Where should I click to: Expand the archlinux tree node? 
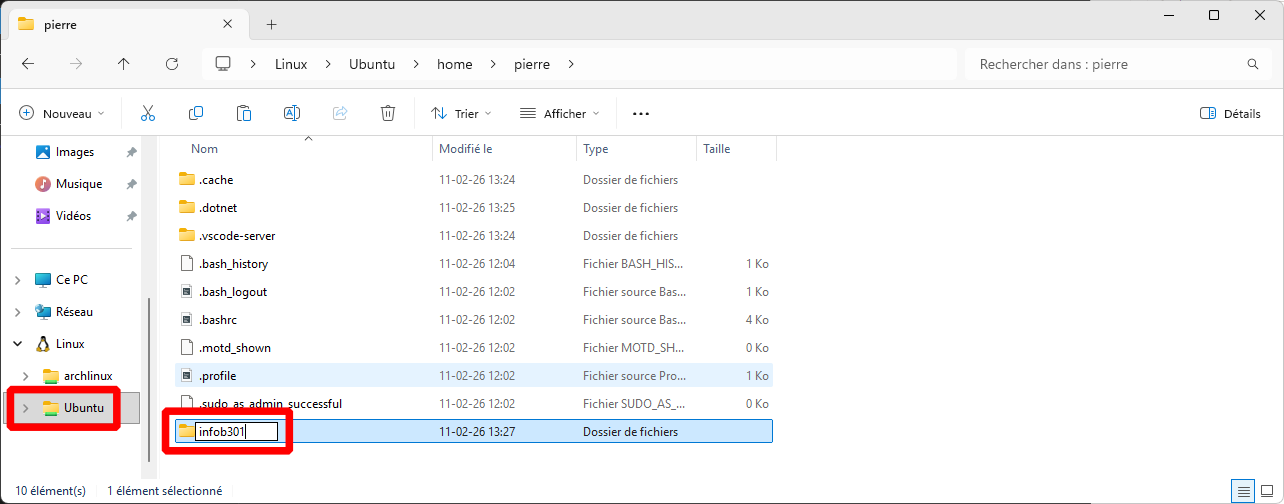coord(26,376)
